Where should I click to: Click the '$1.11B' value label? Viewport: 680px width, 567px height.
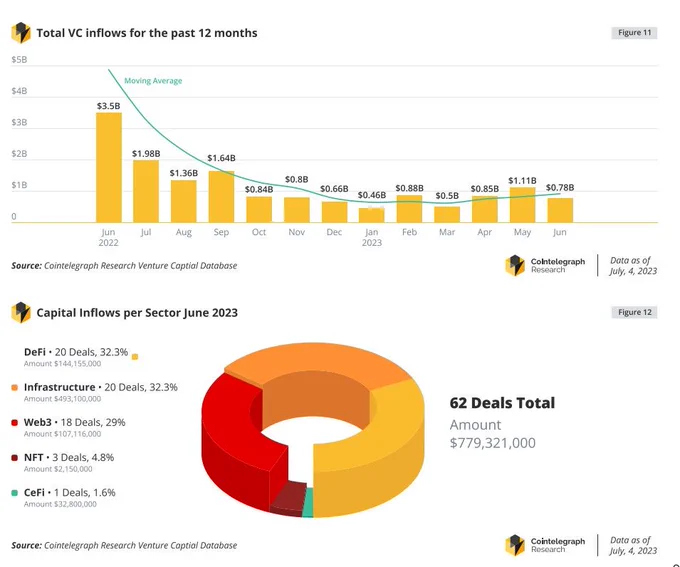tap(523, 180)
